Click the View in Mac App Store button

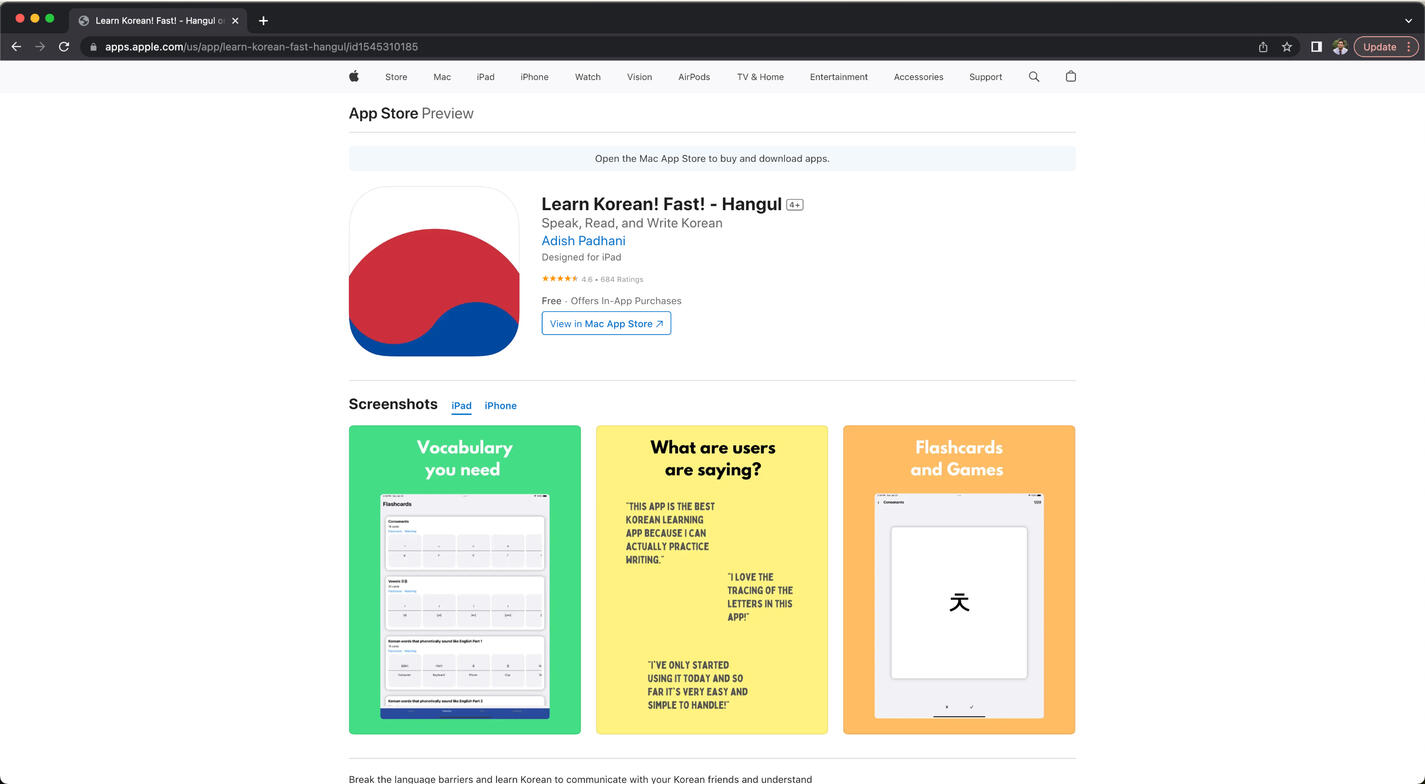pyautogui.click(x=606, y=323)
